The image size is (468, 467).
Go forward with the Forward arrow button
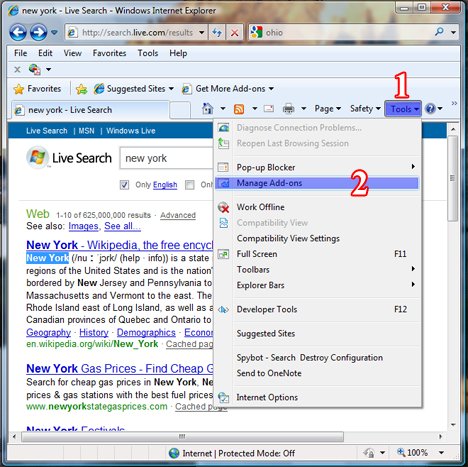39,32
